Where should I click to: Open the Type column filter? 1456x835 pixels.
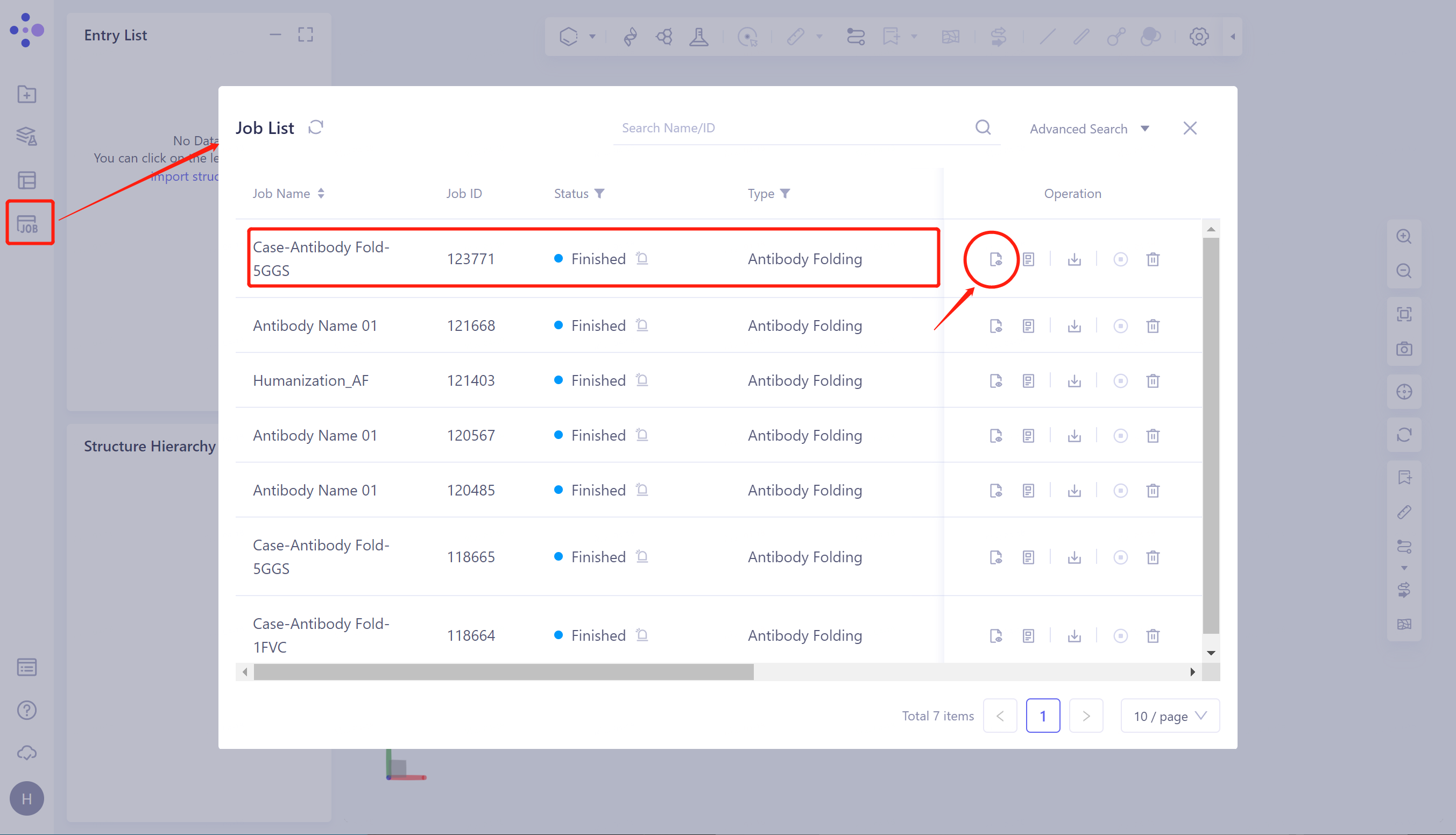pyautogui.click(x=785, y=194)
